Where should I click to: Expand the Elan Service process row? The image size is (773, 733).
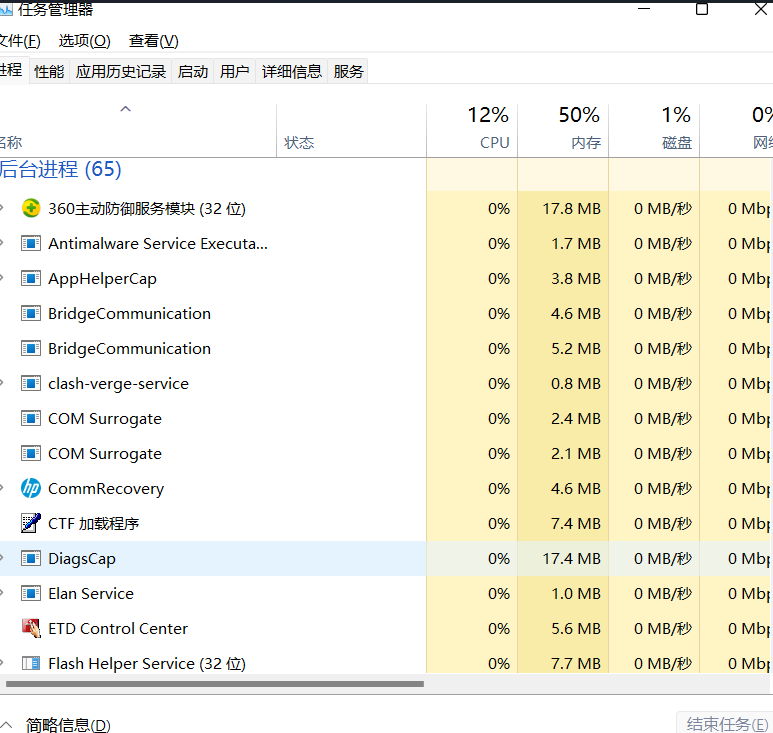tap(2, 593)
